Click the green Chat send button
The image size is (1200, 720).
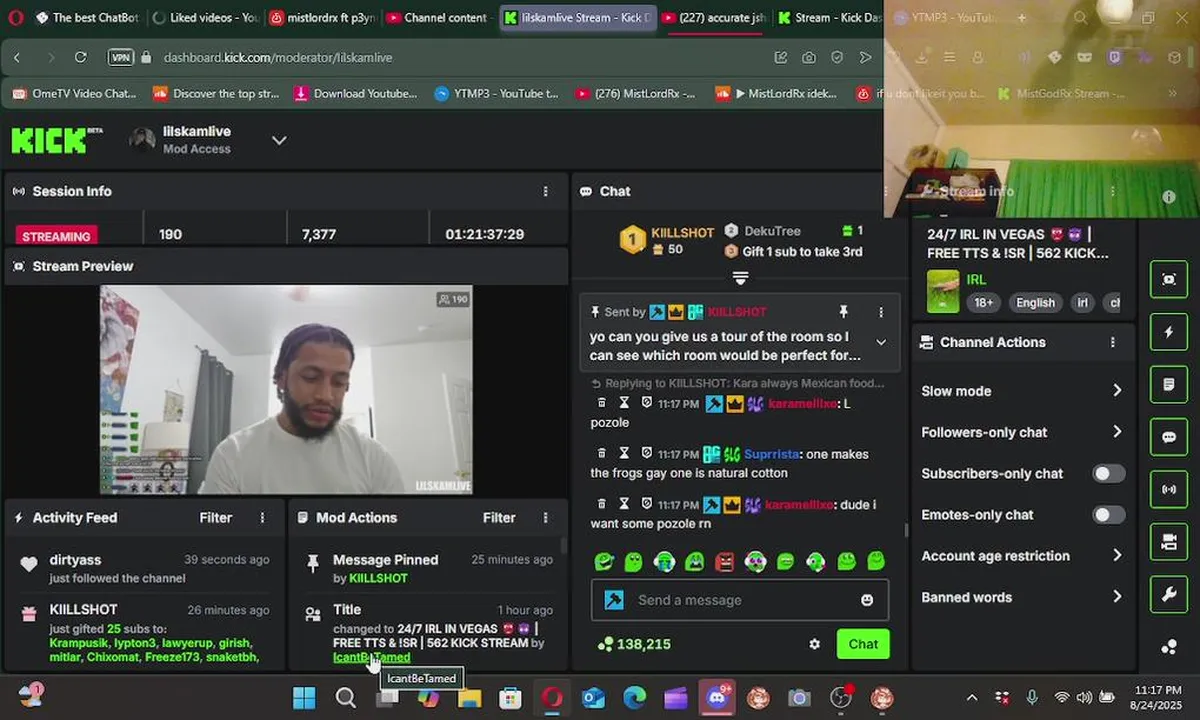pos(863,644)
